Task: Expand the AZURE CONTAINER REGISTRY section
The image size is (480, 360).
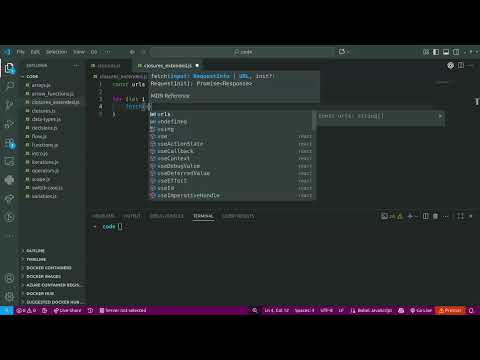Action: (53, 285)
